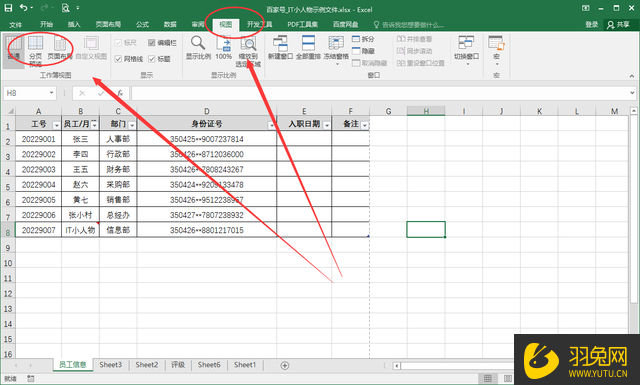Open the 身份证号 column filter dropdown
The image size is (640, 385).
point(271,126)
